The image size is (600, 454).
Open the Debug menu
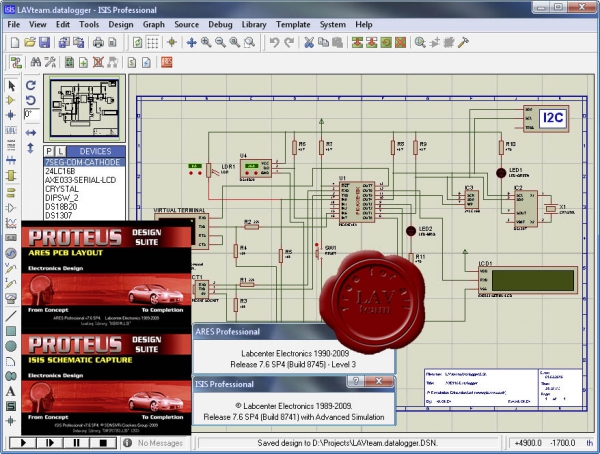220,24
